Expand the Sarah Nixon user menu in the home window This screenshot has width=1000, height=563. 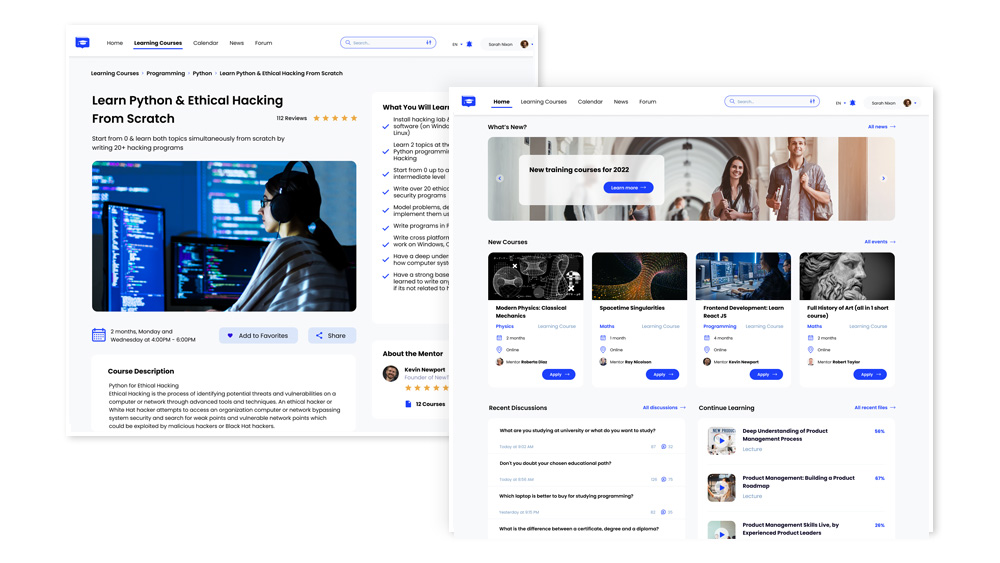915,102
